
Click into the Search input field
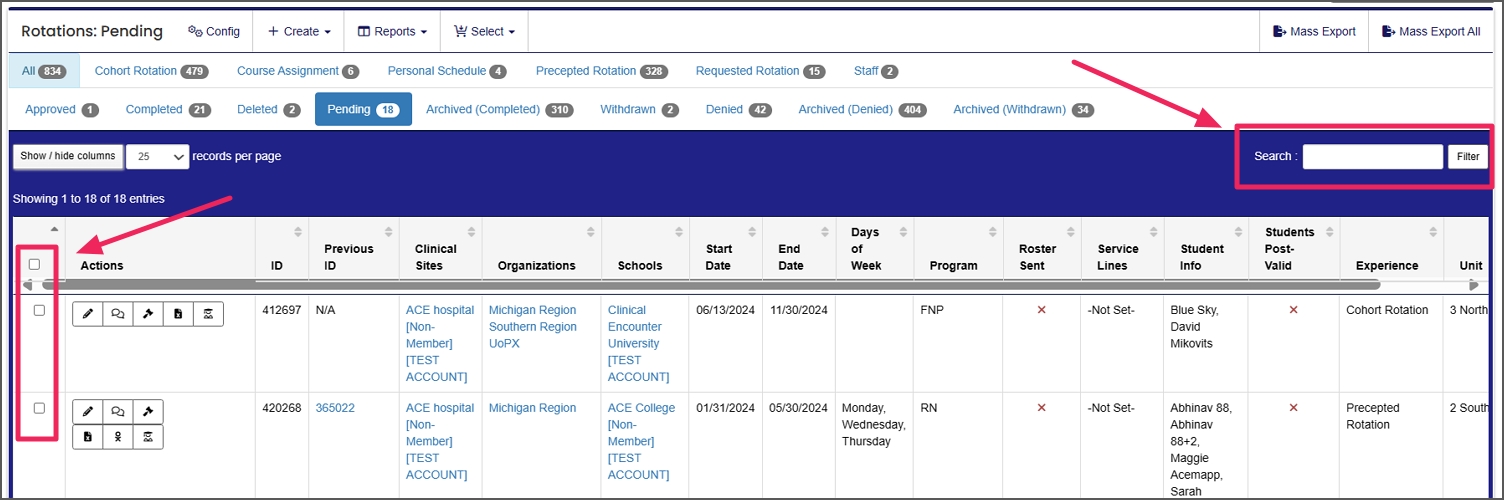1373,157
